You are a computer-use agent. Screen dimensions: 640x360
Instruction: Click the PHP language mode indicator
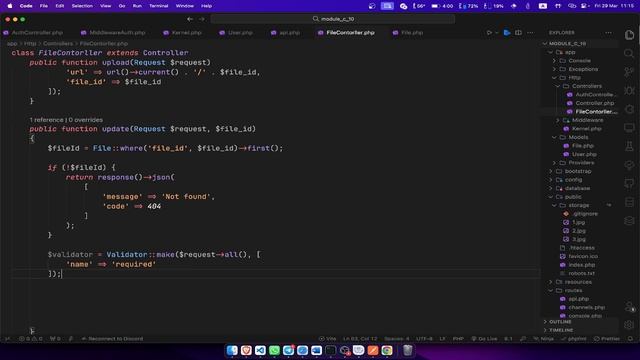click(x=458, y=339)
